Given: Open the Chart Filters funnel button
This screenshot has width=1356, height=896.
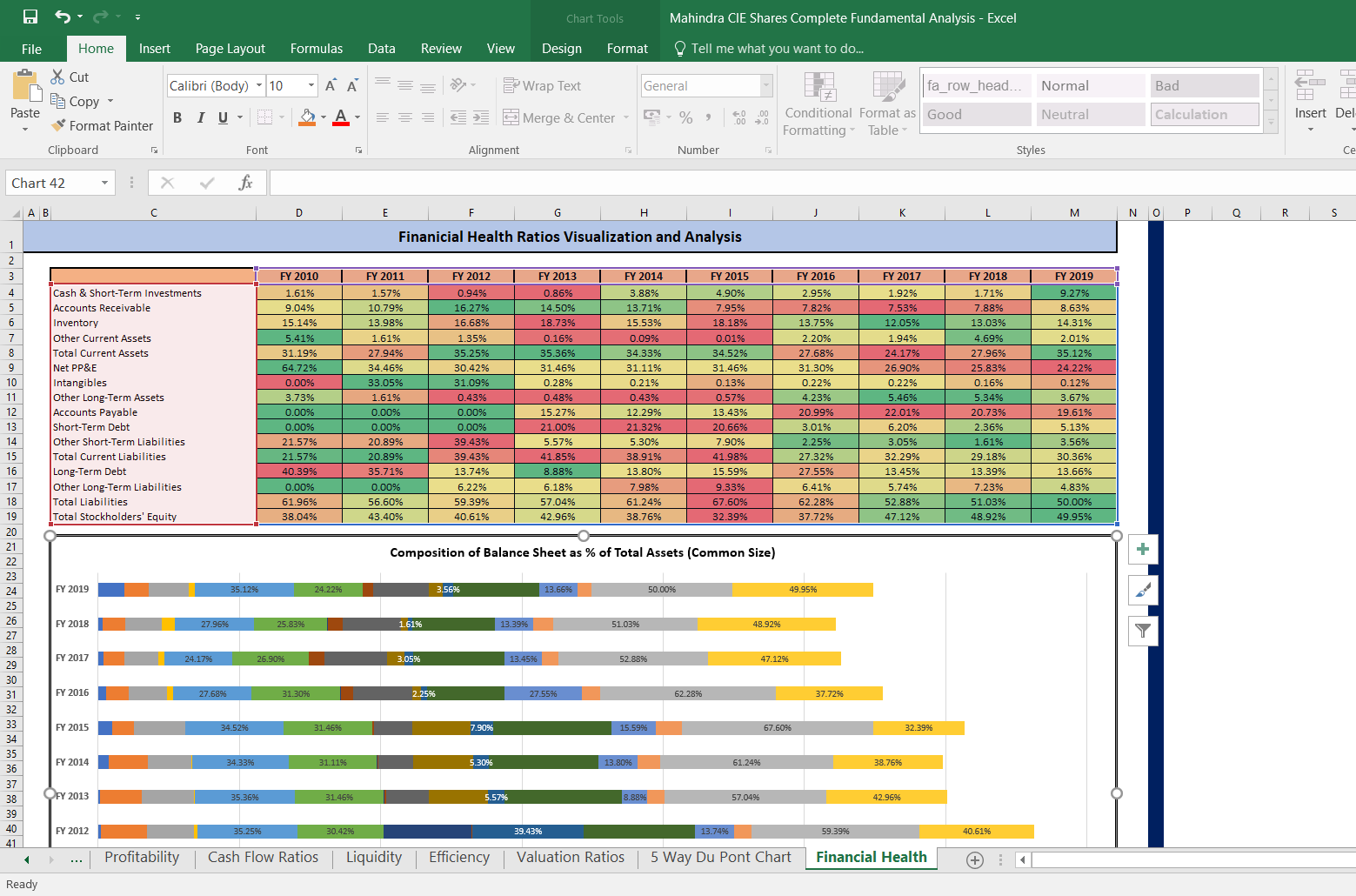Looking at the screenshot, I should coord(1143,631).
